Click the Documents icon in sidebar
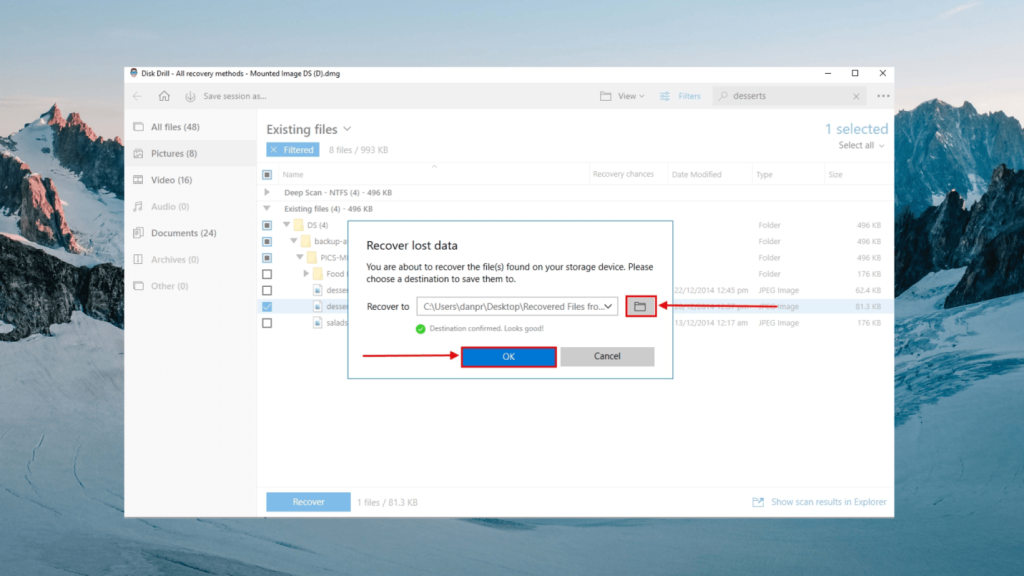 tap(137, 233)
